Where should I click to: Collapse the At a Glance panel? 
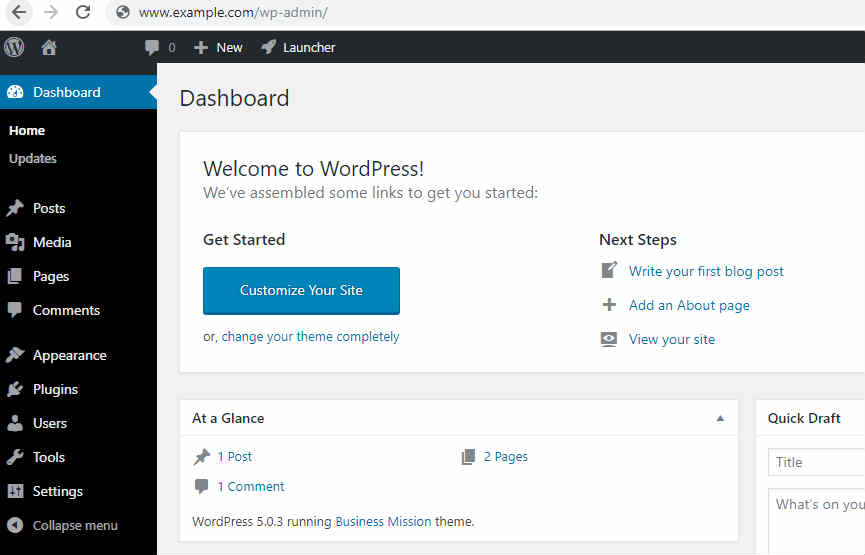pos(720,418)
